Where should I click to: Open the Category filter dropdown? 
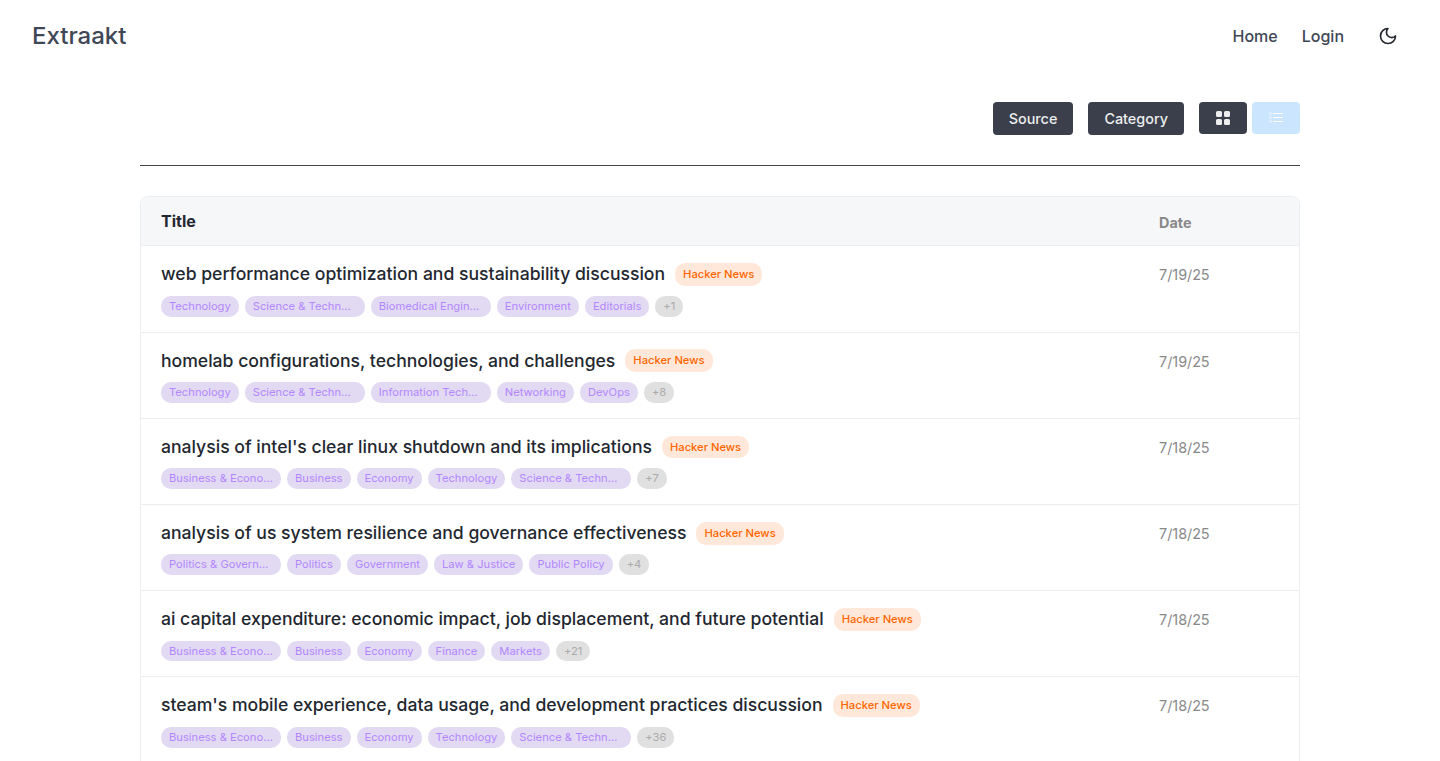1136,118
